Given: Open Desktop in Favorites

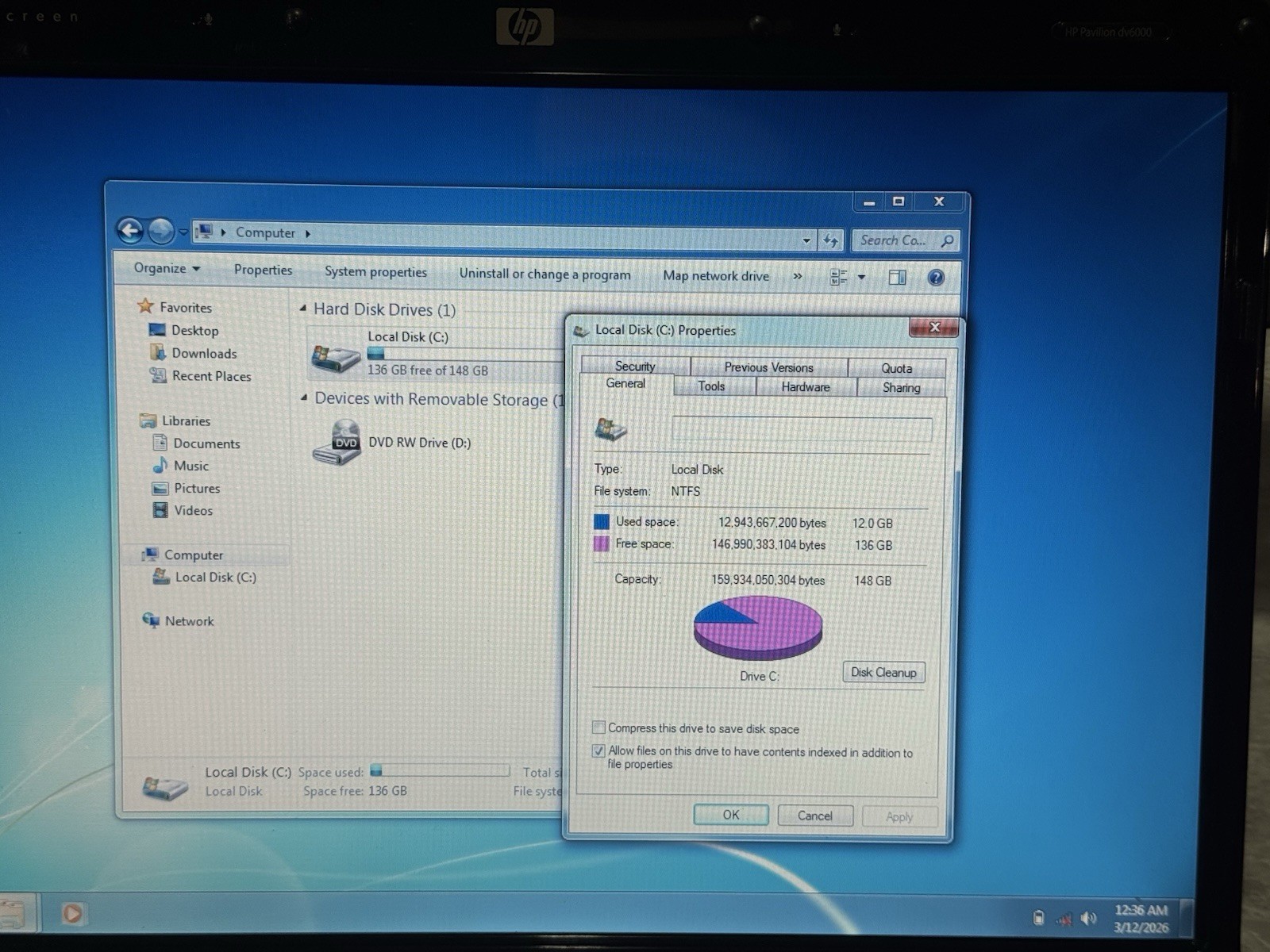Looking at the screenshot, I should click(x=194, y=330).
